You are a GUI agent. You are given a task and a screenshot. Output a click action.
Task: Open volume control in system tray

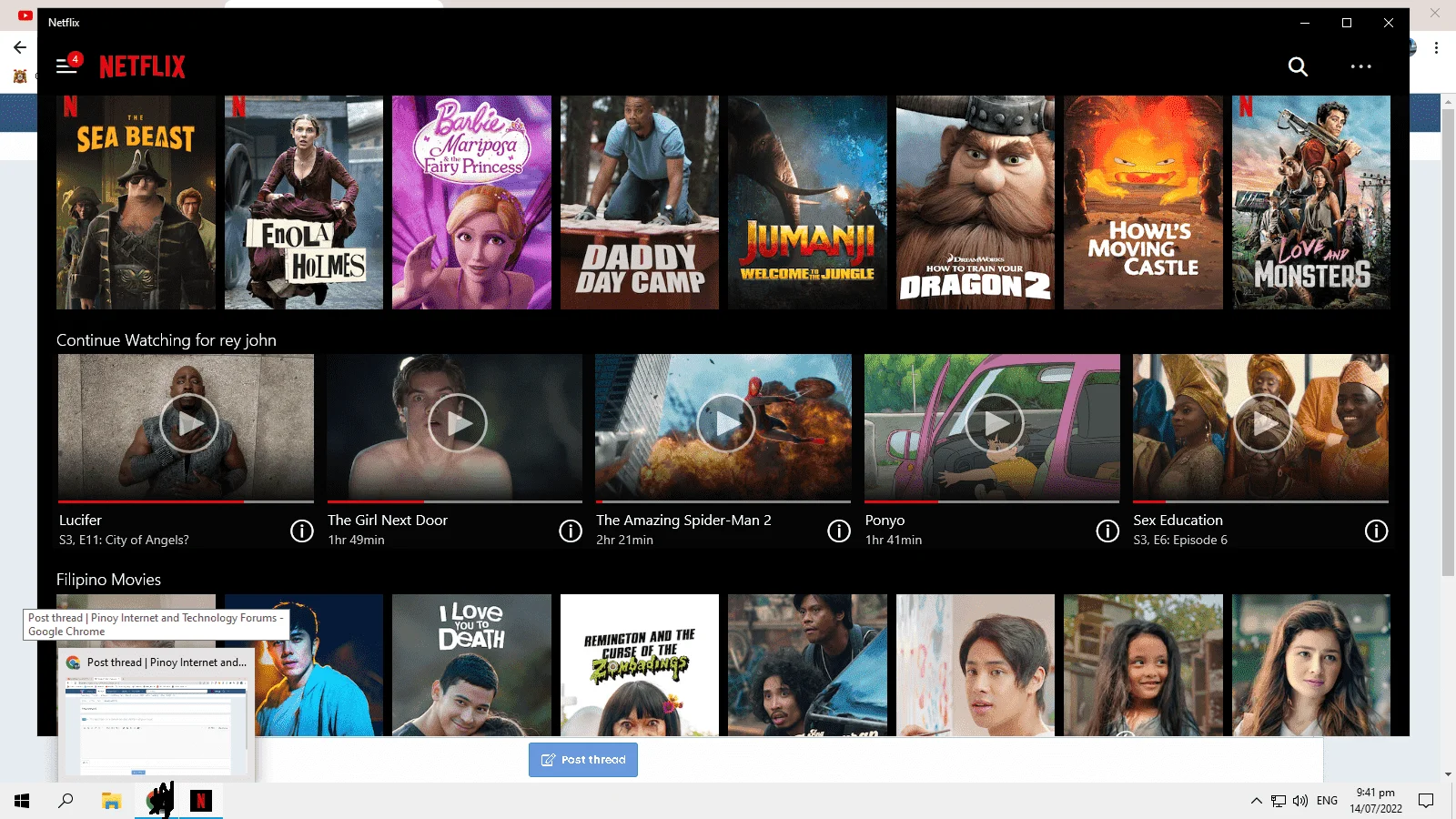[x=1300, y=801]
